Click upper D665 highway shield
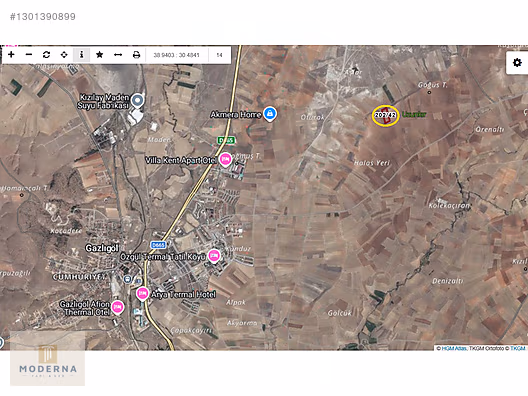The width and height of the screenshot is (528, 396). coord(226,140)
